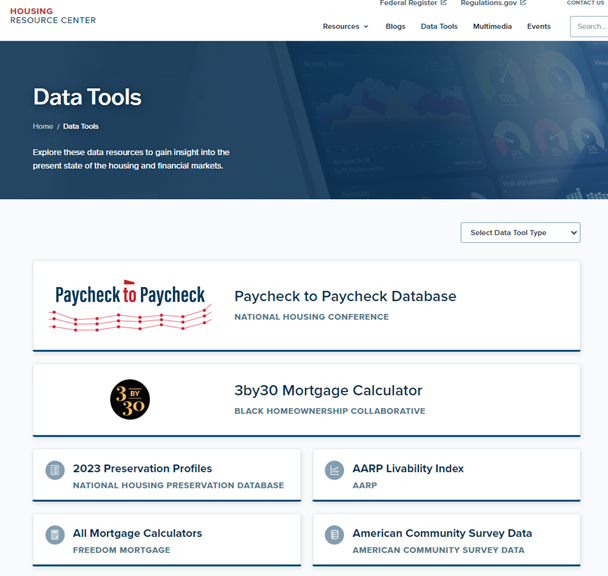
Task: Go to the Data Tools nav item
Action: coord(439,26)
